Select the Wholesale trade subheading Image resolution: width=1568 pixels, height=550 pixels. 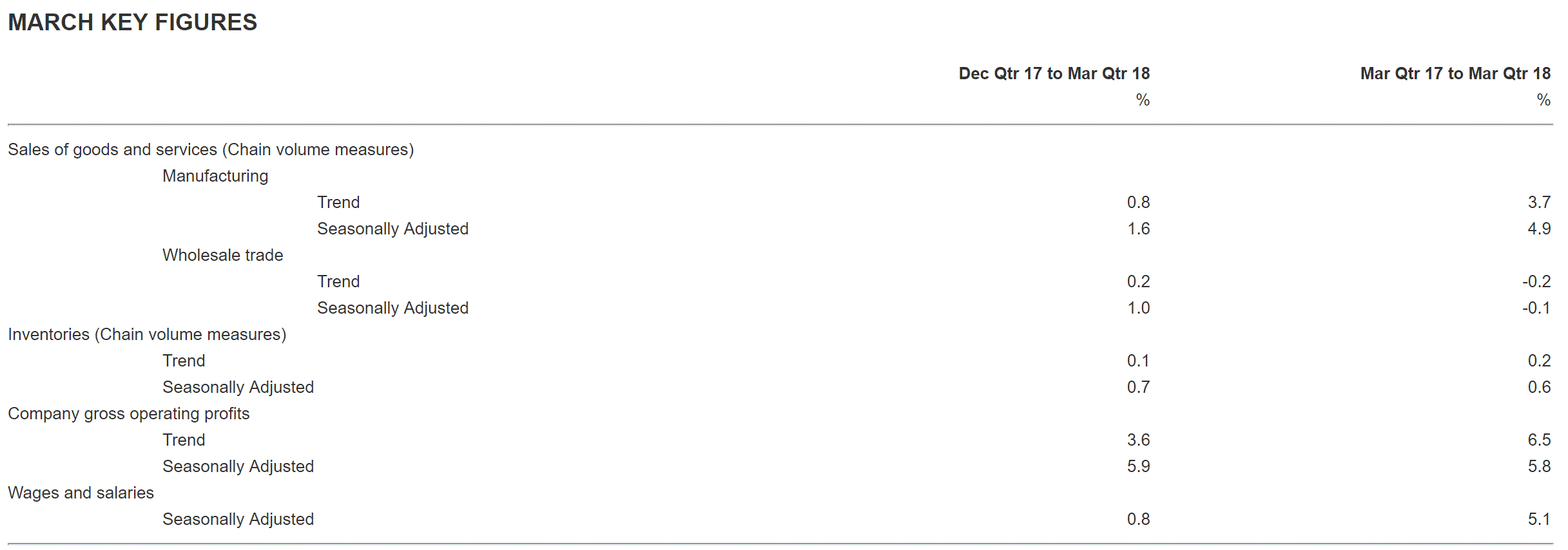pyautogui.click(x=222, y=255)
